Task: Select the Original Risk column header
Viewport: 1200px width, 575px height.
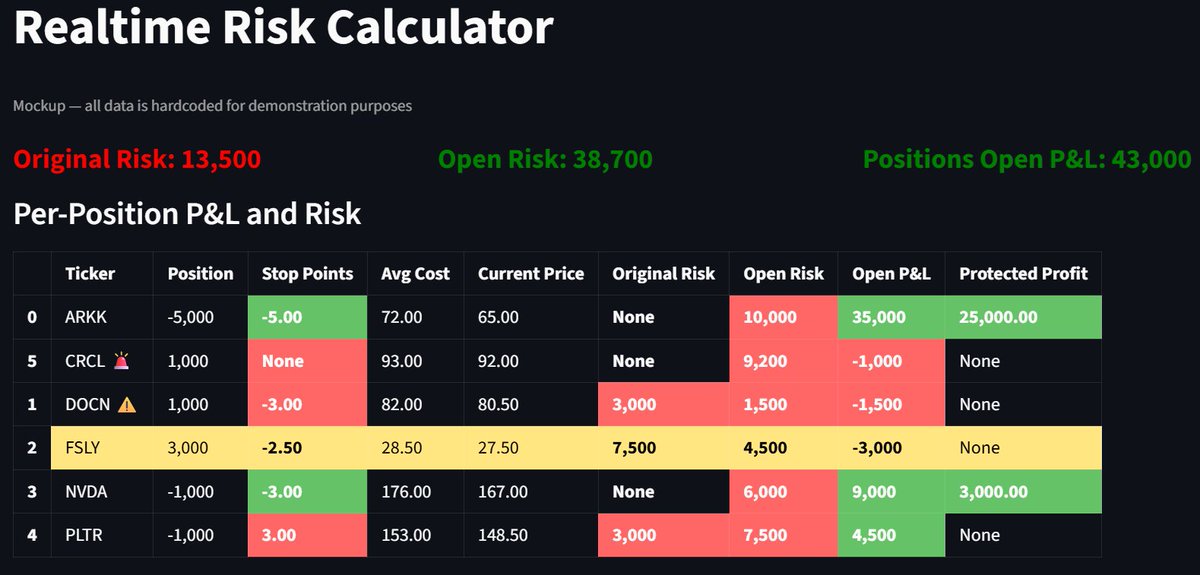Action: click(664, 273)
